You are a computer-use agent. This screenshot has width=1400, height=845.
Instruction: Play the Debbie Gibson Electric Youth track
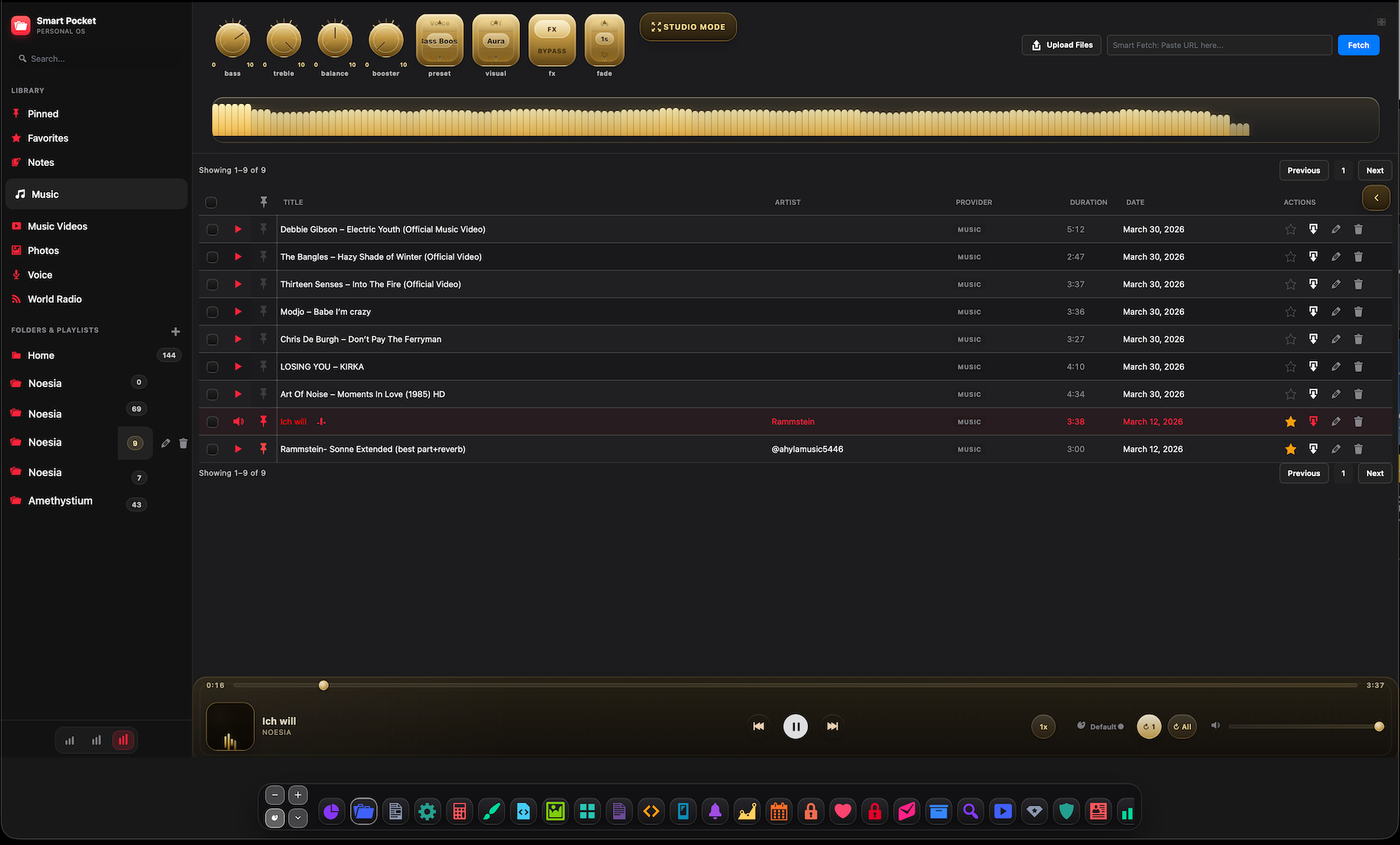point(238,229)
